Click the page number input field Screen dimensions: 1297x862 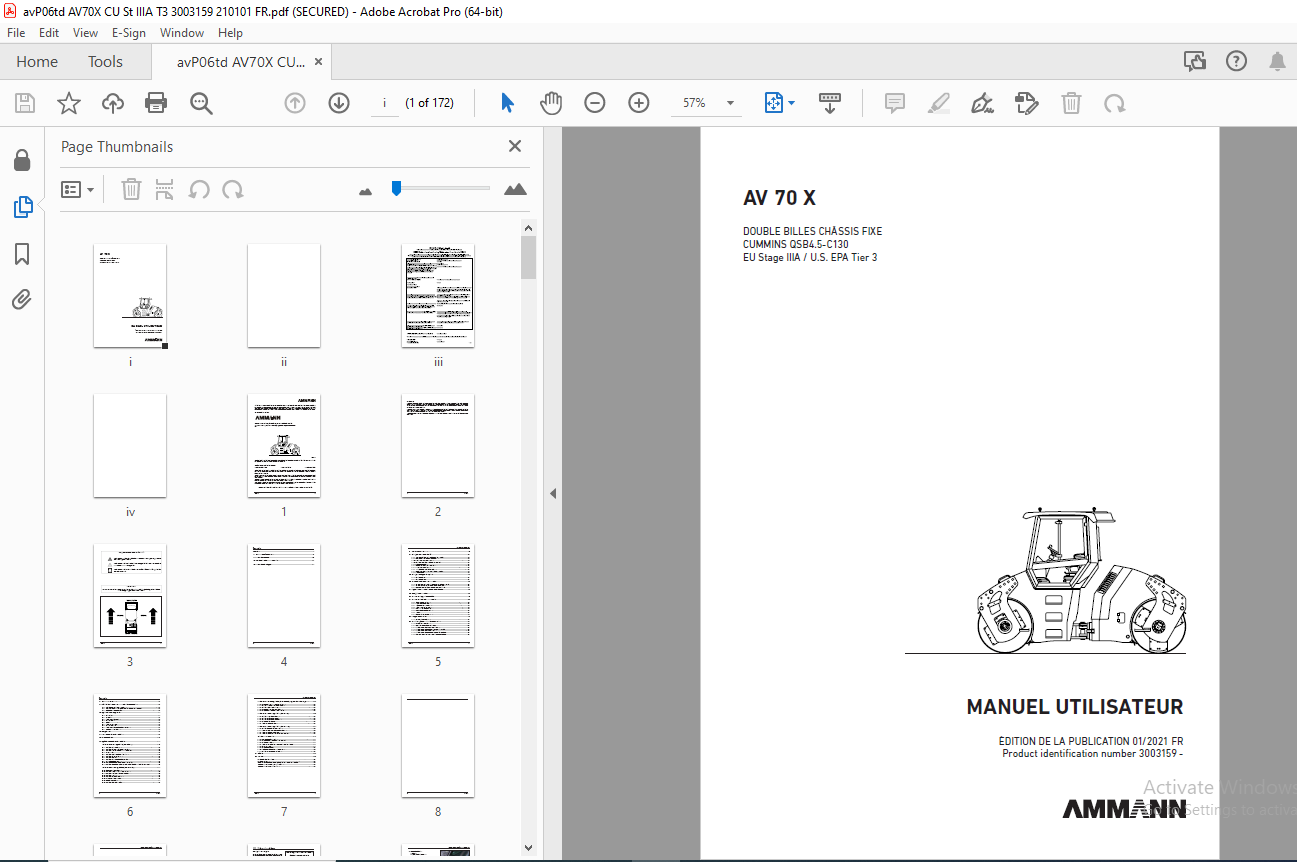click(384, 103)
